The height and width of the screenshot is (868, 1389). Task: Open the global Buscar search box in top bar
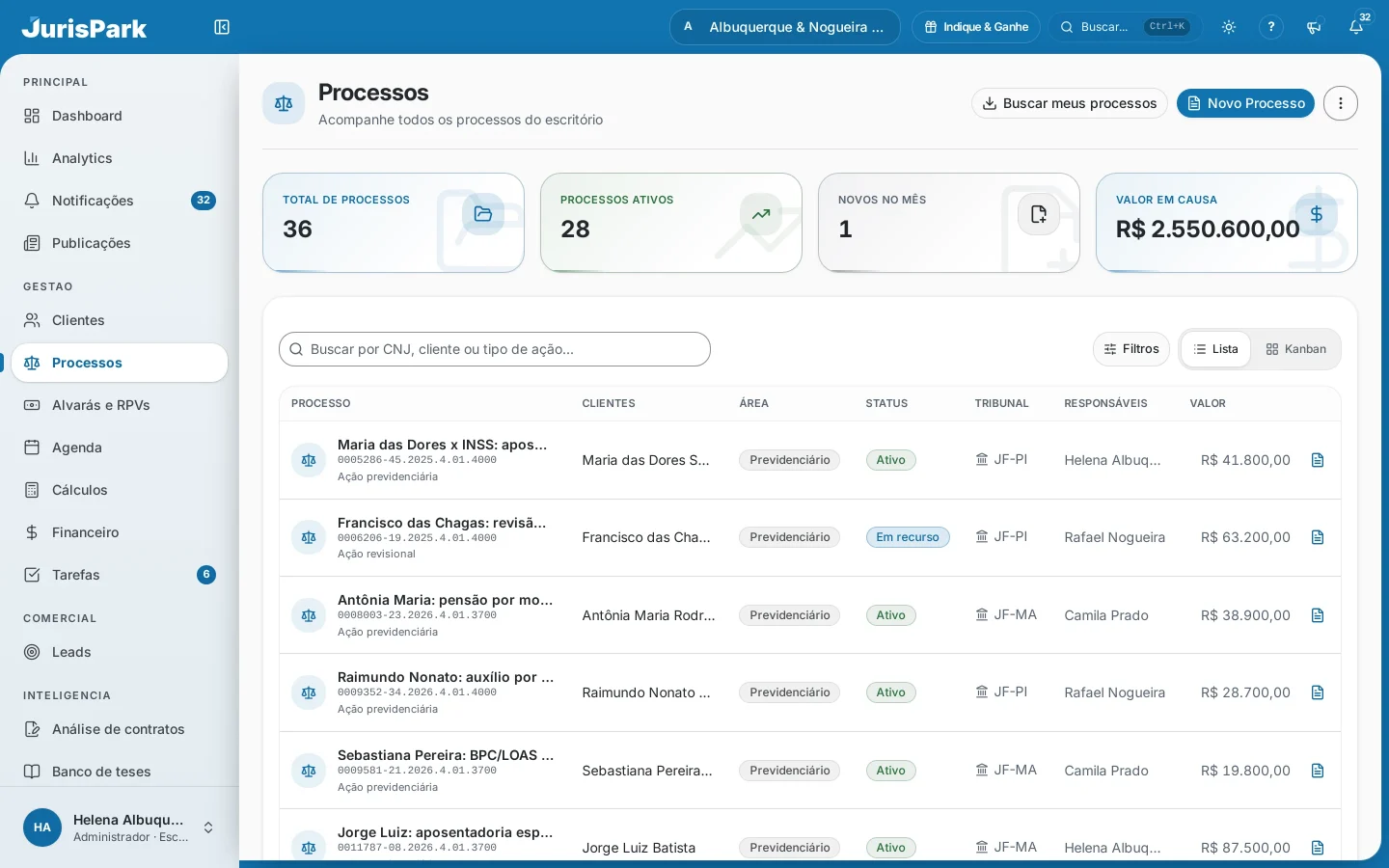pyautogui.click(x=1125, y=27)
